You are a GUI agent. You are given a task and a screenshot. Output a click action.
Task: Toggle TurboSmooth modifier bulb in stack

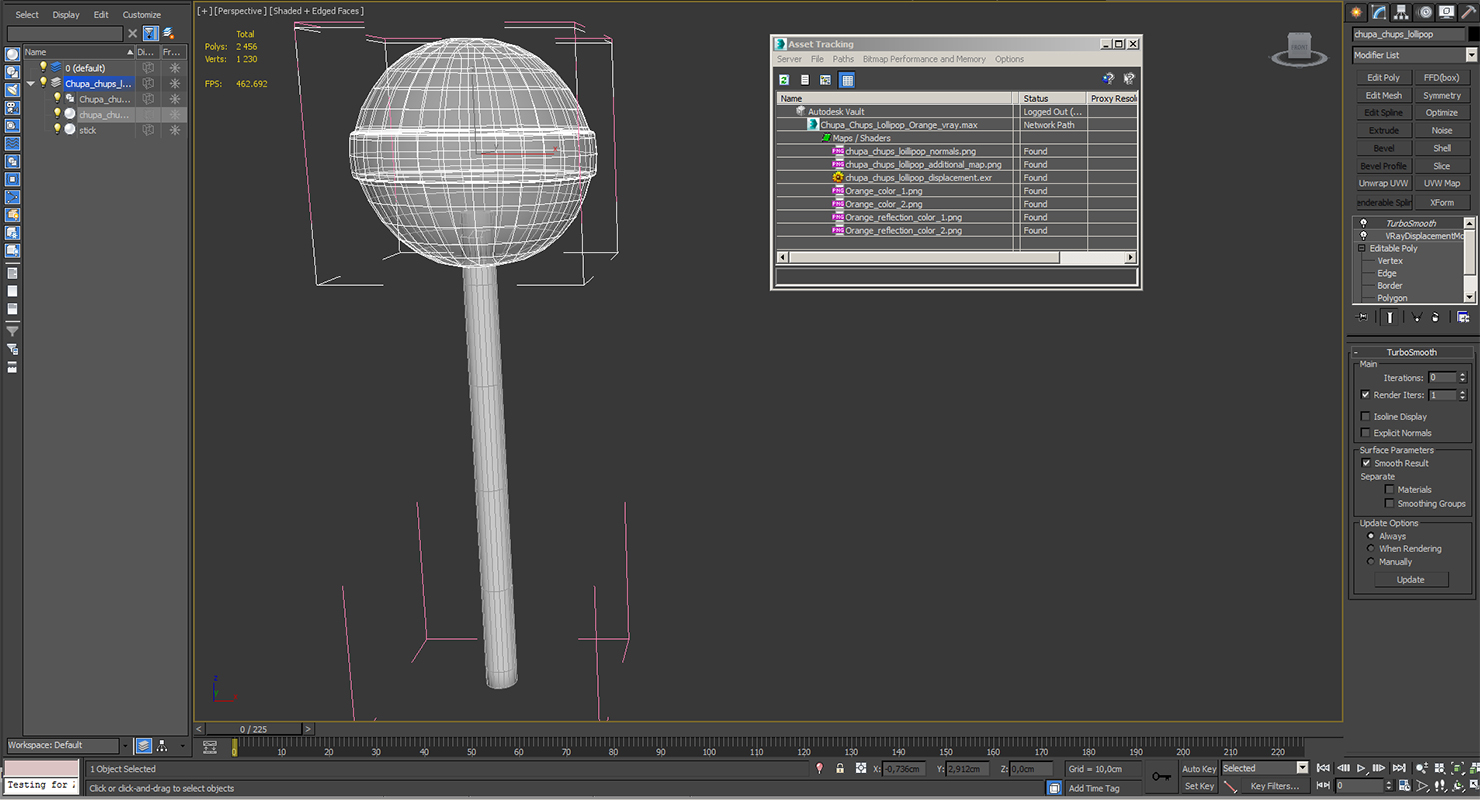(x=1363, y=223)
